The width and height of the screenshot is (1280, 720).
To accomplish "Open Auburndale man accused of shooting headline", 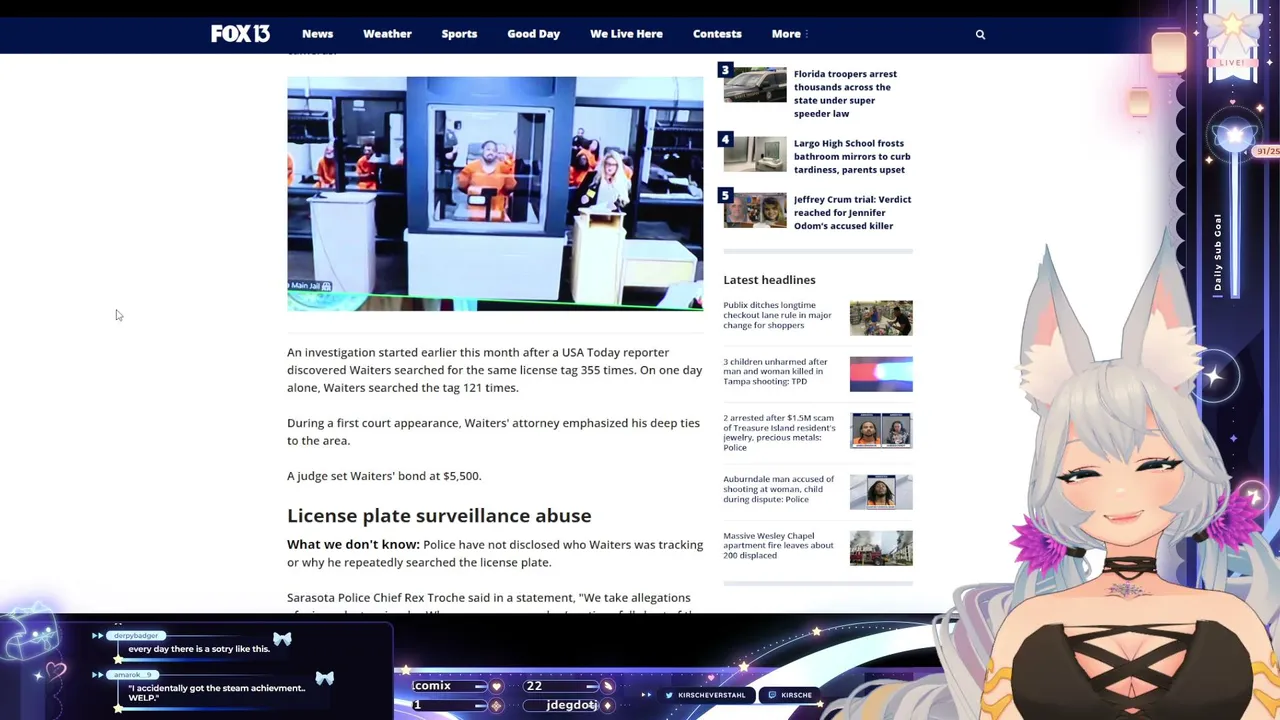I will point(778,489).
